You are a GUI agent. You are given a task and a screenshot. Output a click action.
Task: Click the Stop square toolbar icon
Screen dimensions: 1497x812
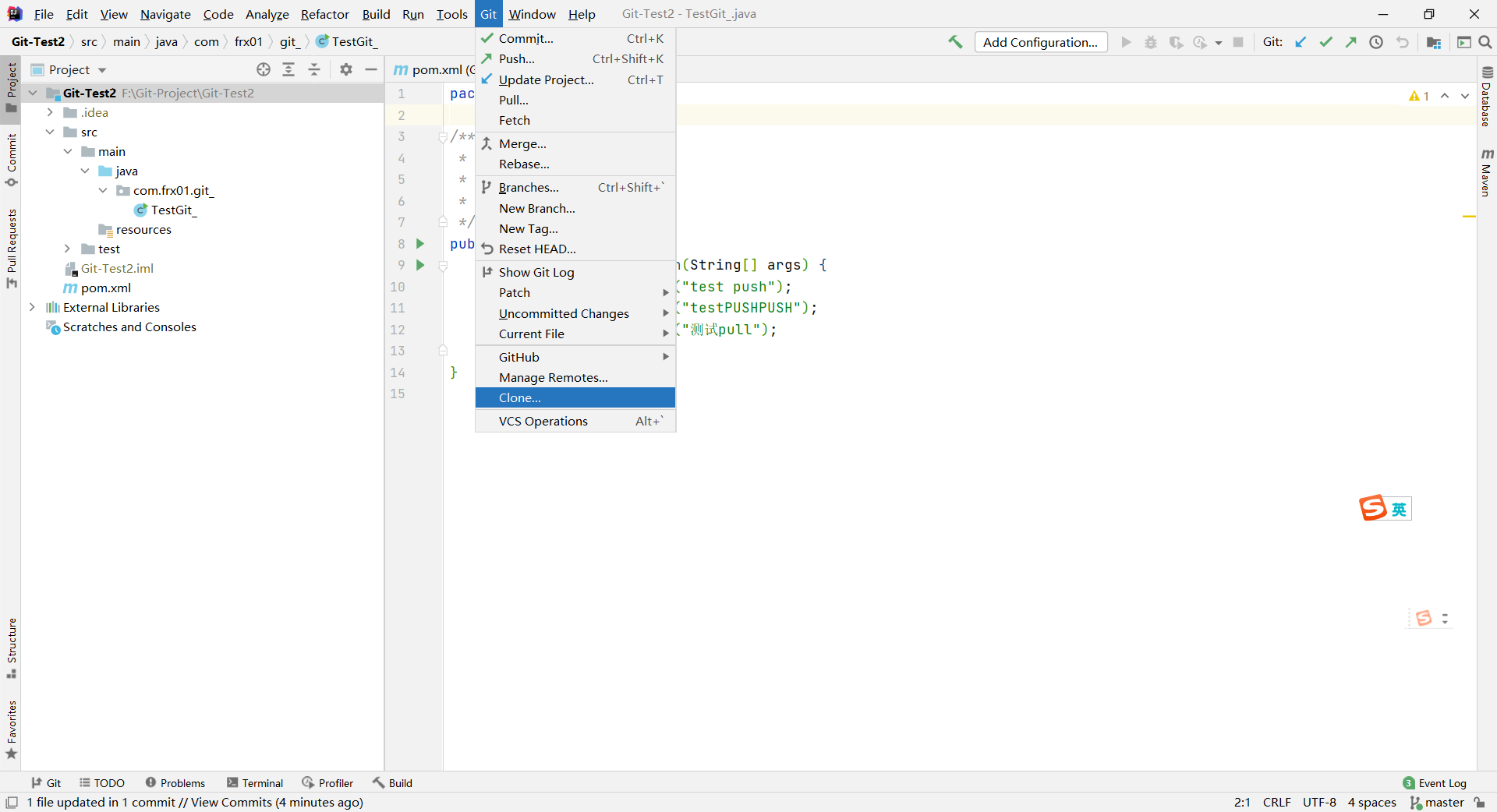click(1238, 42)
